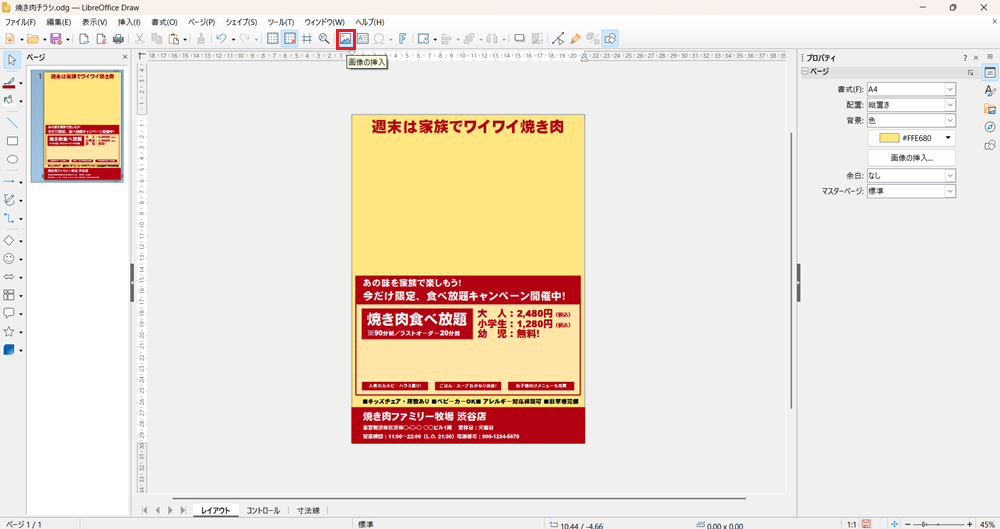Screen dimensions: 1000x529
Task: Click the zoom slider in status bar
Action: (938, 525)
